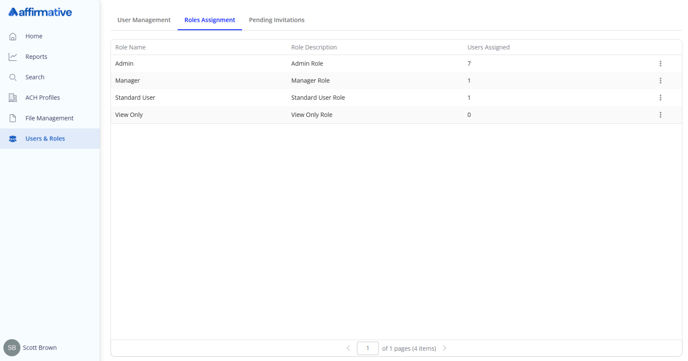Click the View Only role name cell
The height and width of the screenshot is (361, 688).
point(129,115)
